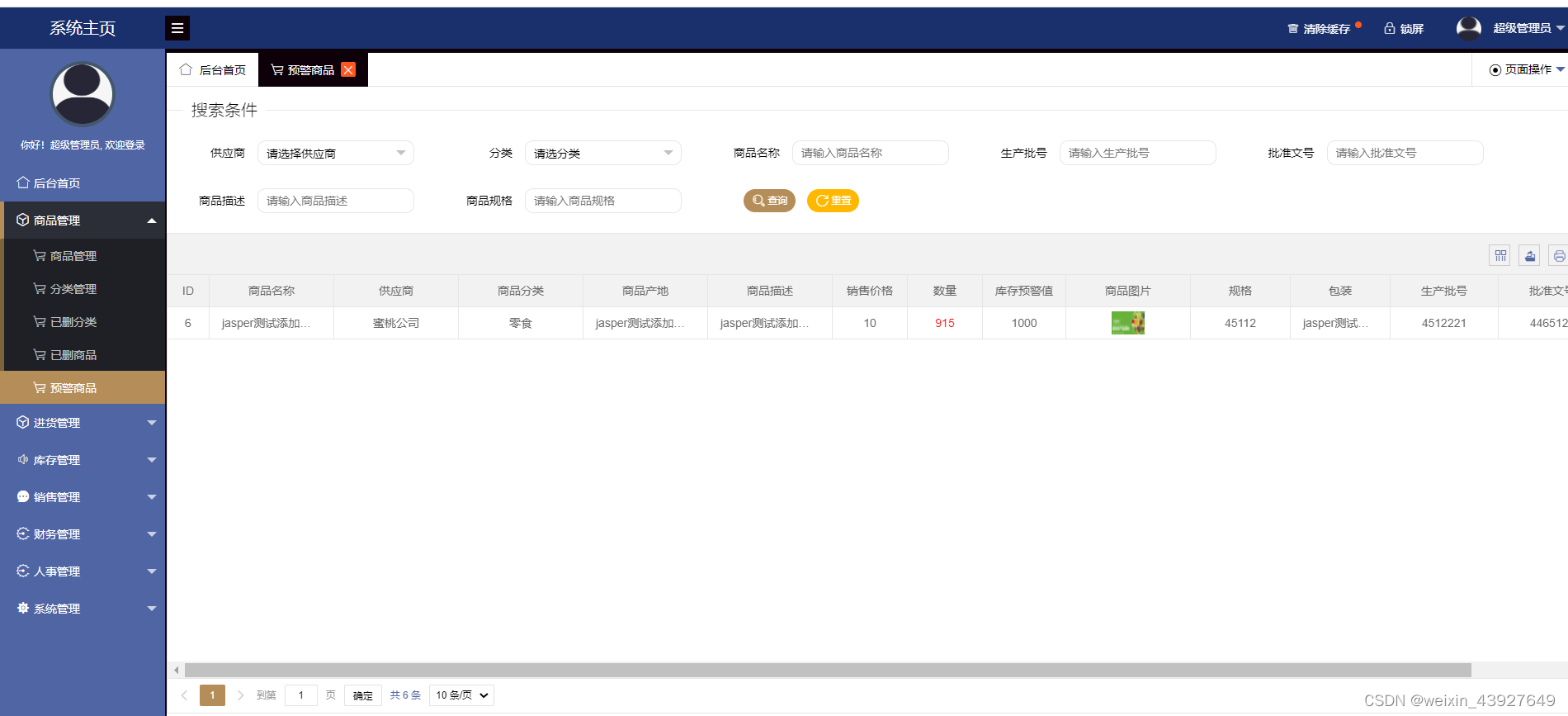This screenshot has width=1568, height=716.
Task: Click the ID column header
Action: point(188,291)
